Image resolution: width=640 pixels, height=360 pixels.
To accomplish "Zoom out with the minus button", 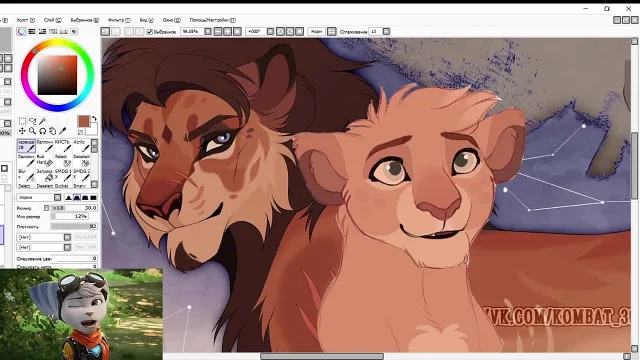I will (218, 31).
